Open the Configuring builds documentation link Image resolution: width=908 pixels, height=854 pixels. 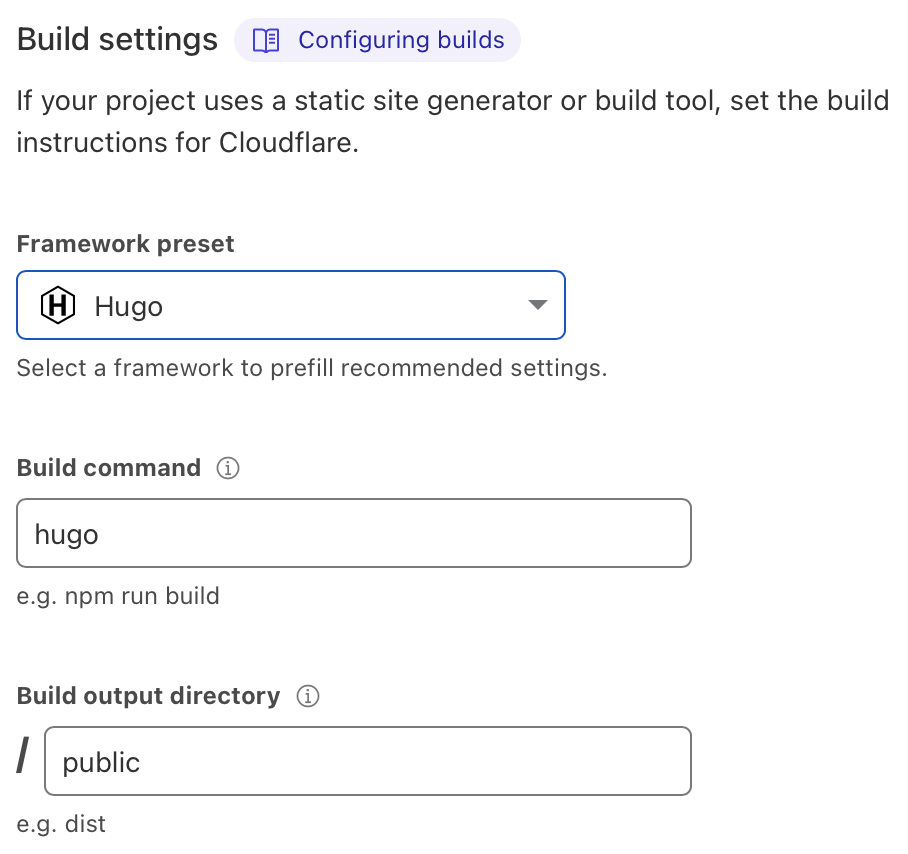(377, 40)
